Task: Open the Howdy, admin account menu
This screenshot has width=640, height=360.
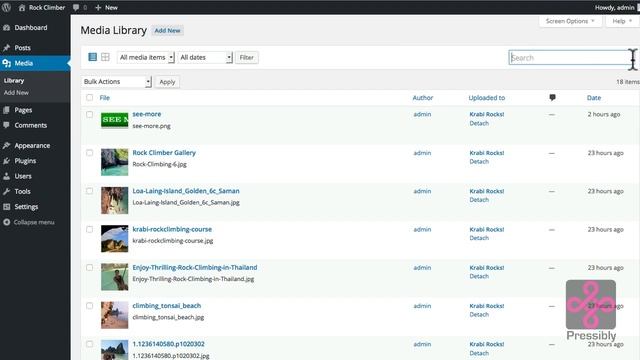Action: coord(615,7)
